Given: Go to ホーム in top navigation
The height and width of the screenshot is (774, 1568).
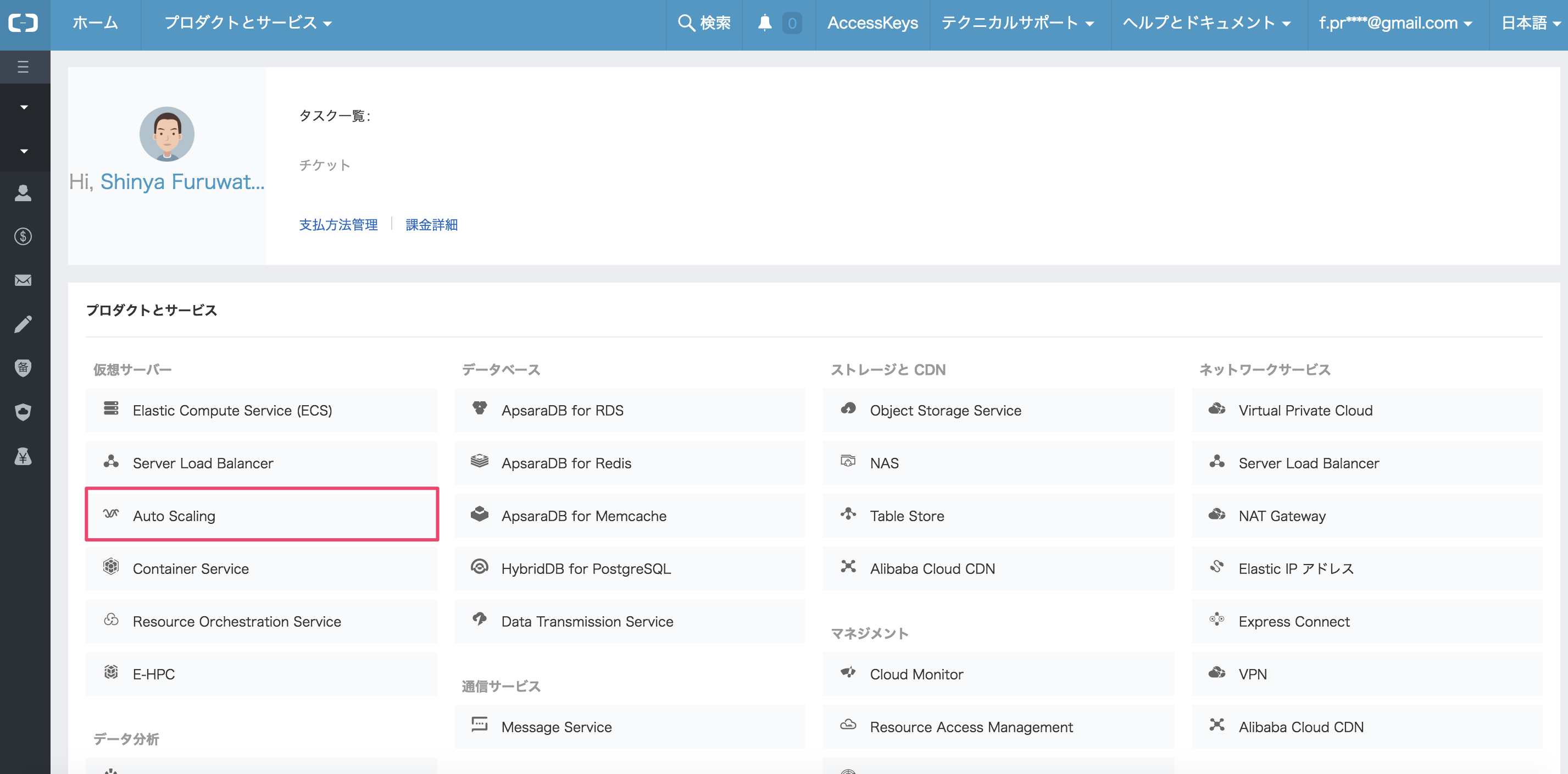Looking at the screenshot, I should pyautogui.click(x=95, y=24).
